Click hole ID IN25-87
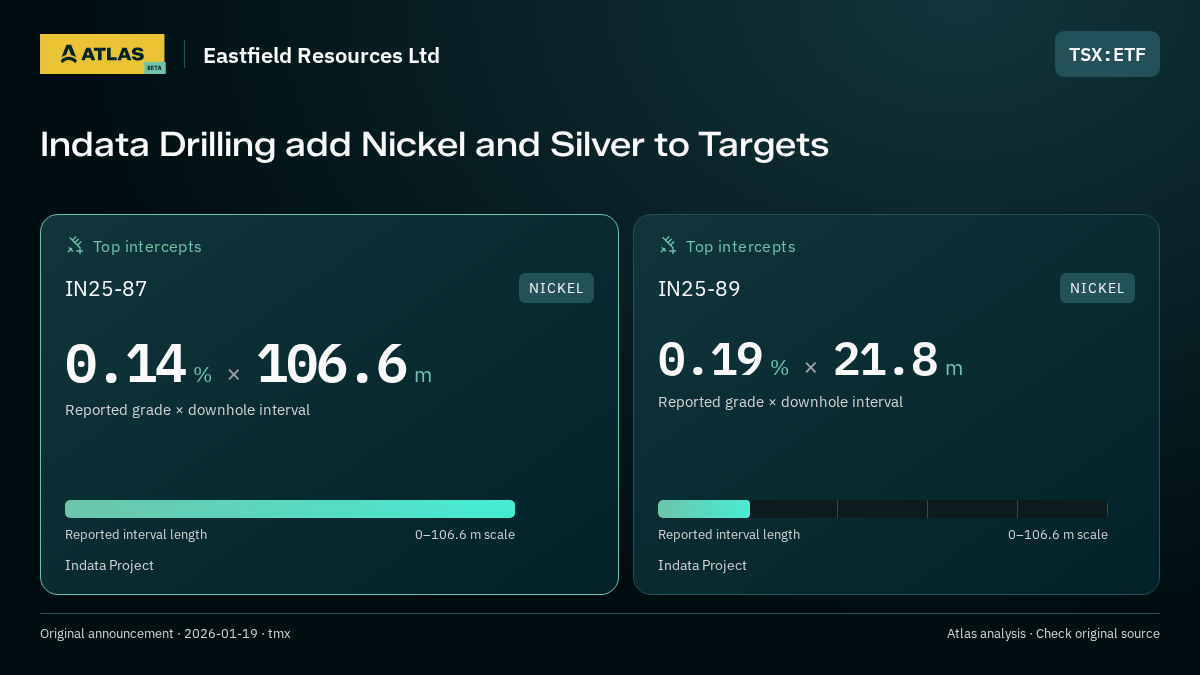This screenshot has width=1200, height=675. point(106,289)
